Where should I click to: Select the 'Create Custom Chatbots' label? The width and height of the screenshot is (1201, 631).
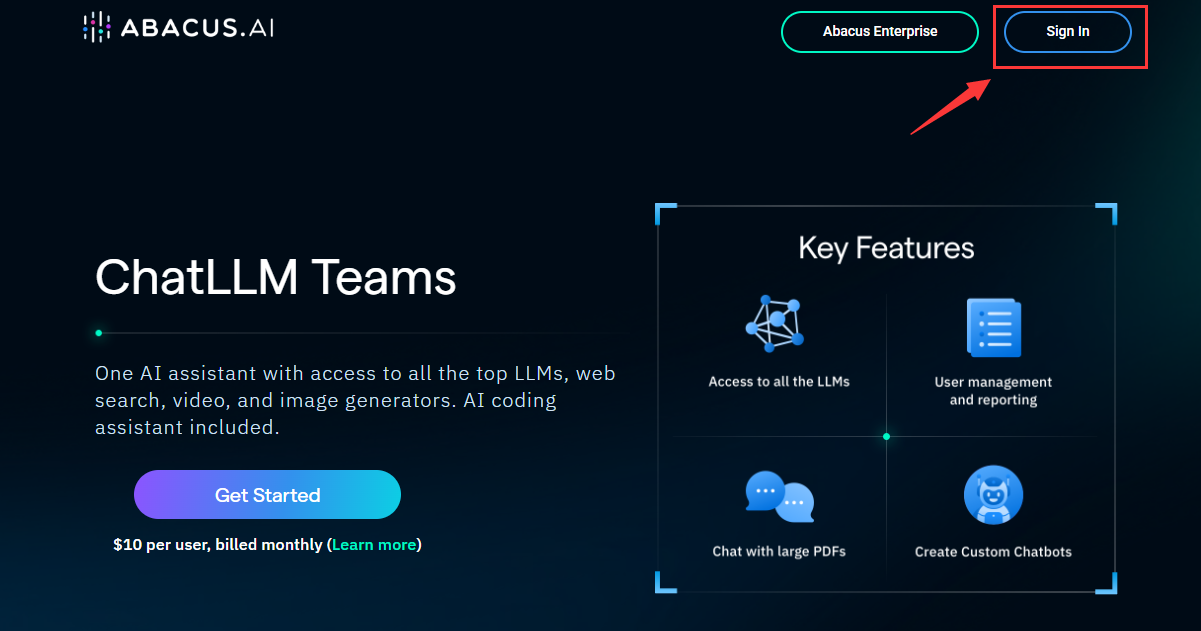pyautogui.click(x=993, y=552)
